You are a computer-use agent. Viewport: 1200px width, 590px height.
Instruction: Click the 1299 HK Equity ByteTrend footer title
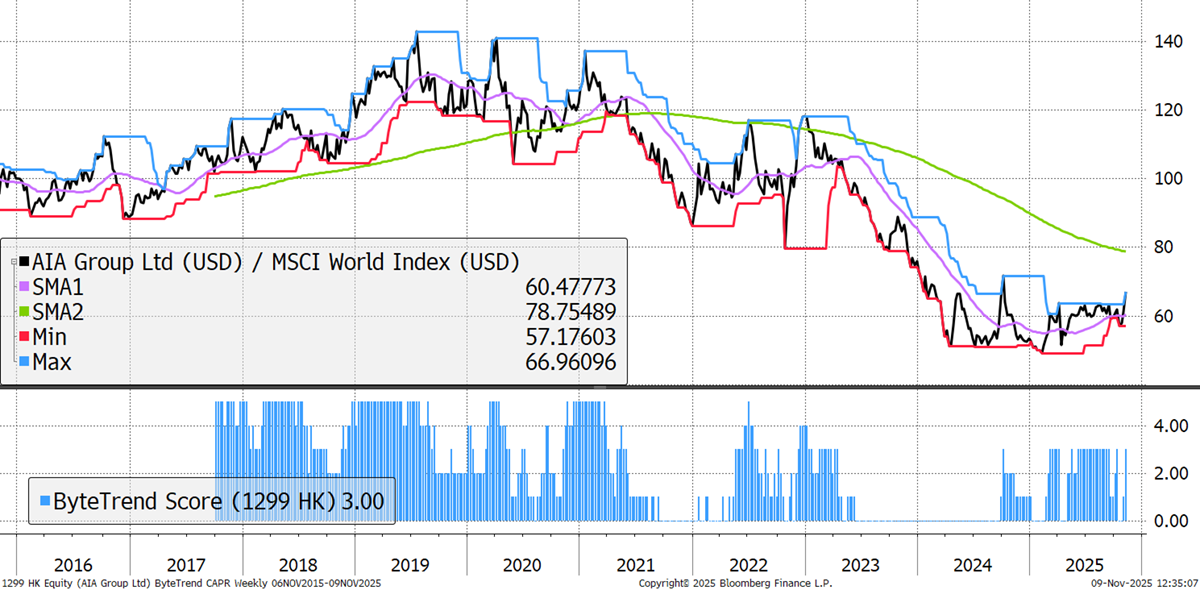pyautogui.click(x=190, y=582)
